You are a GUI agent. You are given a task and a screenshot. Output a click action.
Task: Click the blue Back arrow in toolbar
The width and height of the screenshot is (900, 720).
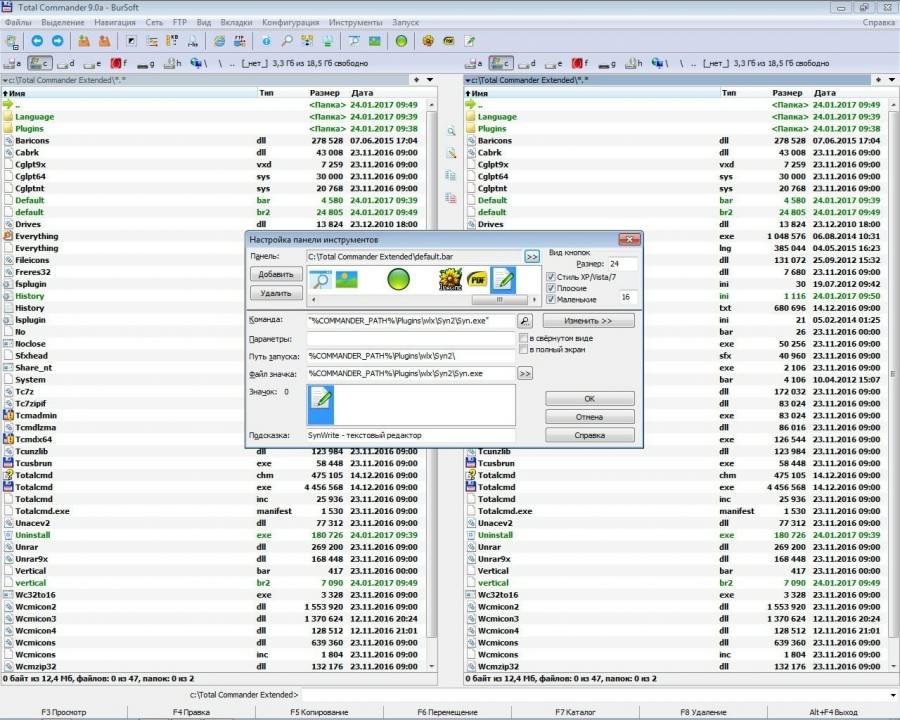[37, 41]
